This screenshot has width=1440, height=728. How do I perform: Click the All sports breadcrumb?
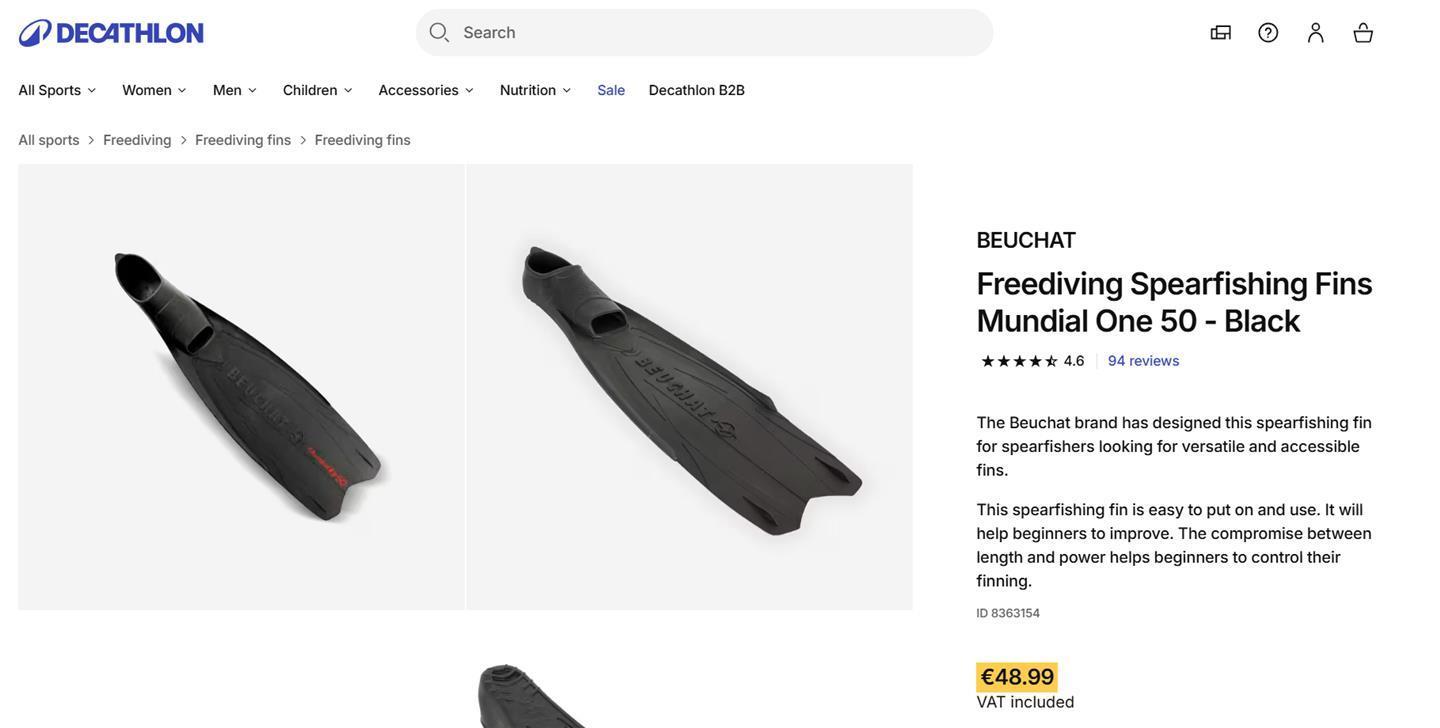coord(49,140)
